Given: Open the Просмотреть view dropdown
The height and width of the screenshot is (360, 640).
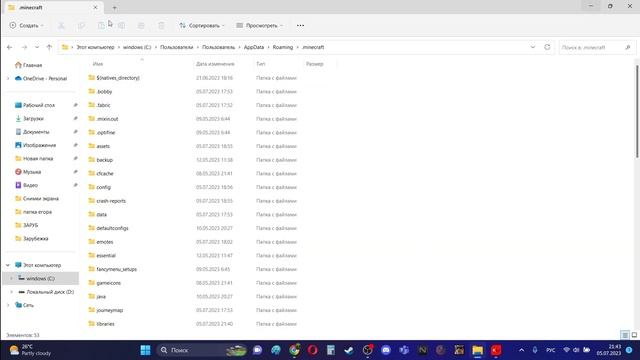Looking at the screenshot, I should pyautogui.click(x=260, y=25).
